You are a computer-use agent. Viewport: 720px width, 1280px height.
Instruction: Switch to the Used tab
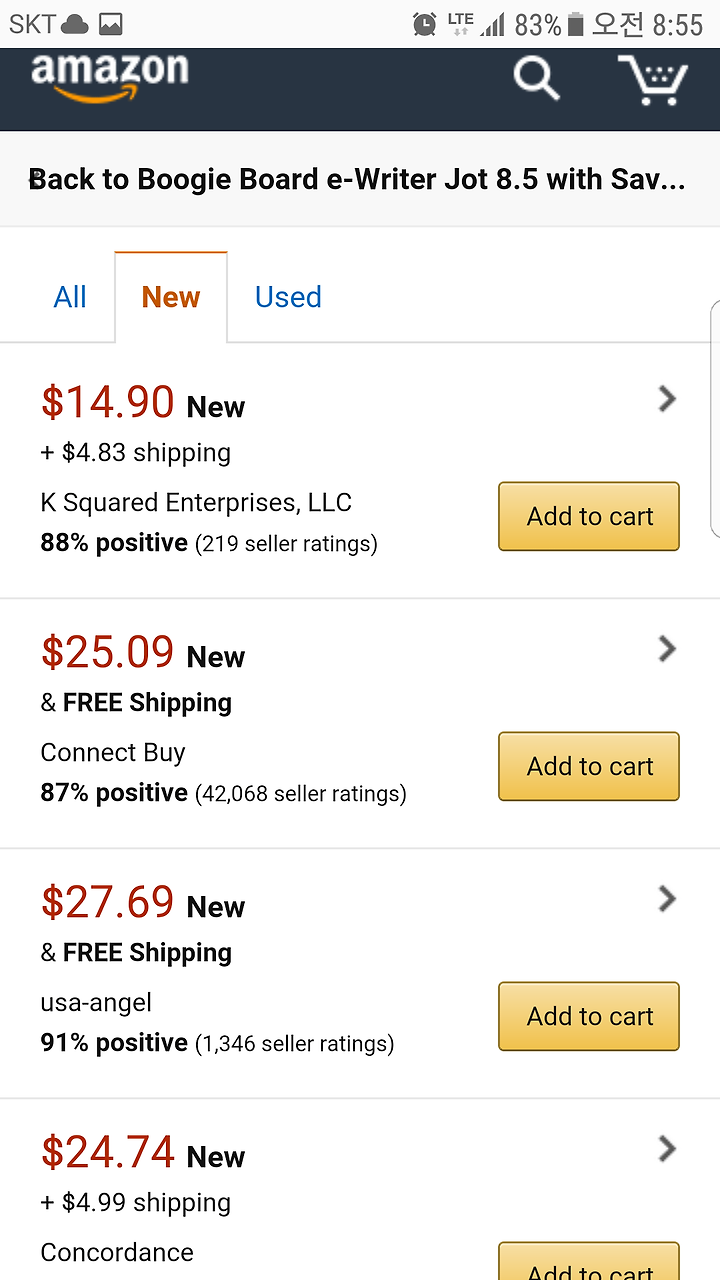pyautogui.click(x=288, y=297)
